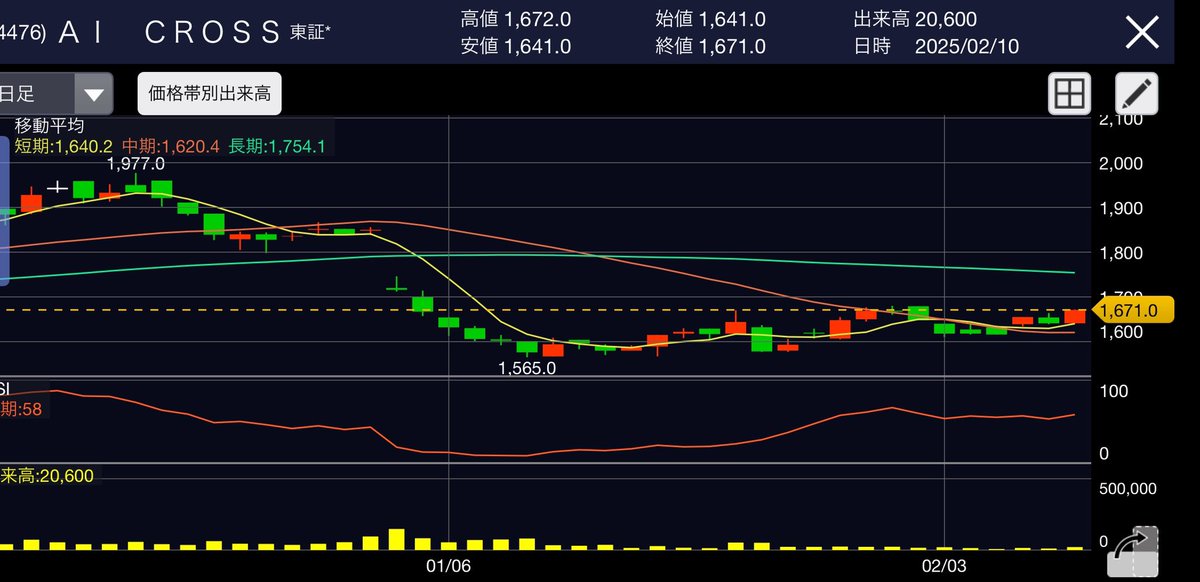Select the 日時 2025/02/10 value
1200x582 pixels.
coord(935,46)
